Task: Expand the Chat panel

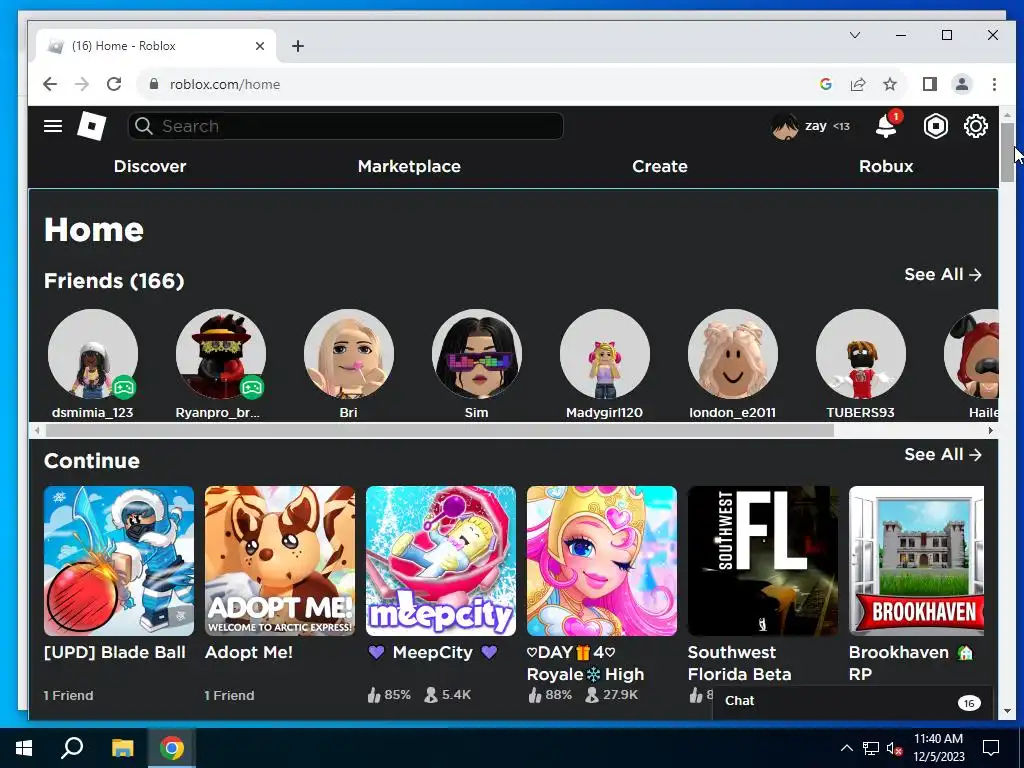Action: point(853,701)
